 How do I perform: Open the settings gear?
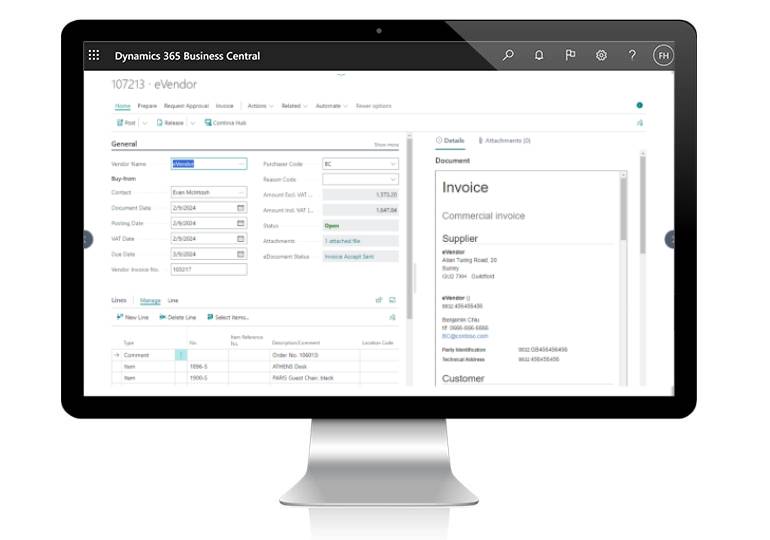tap(601, 56)
